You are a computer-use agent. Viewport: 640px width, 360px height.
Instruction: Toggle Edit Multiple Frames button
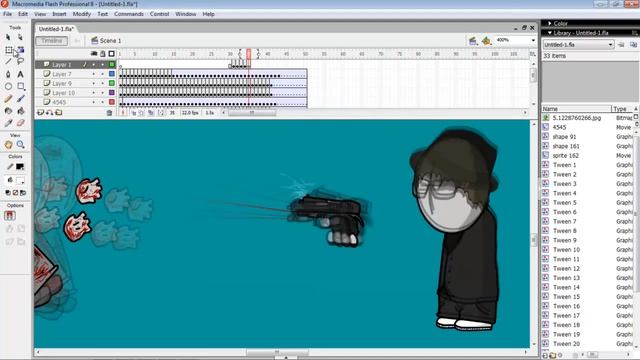151,113
